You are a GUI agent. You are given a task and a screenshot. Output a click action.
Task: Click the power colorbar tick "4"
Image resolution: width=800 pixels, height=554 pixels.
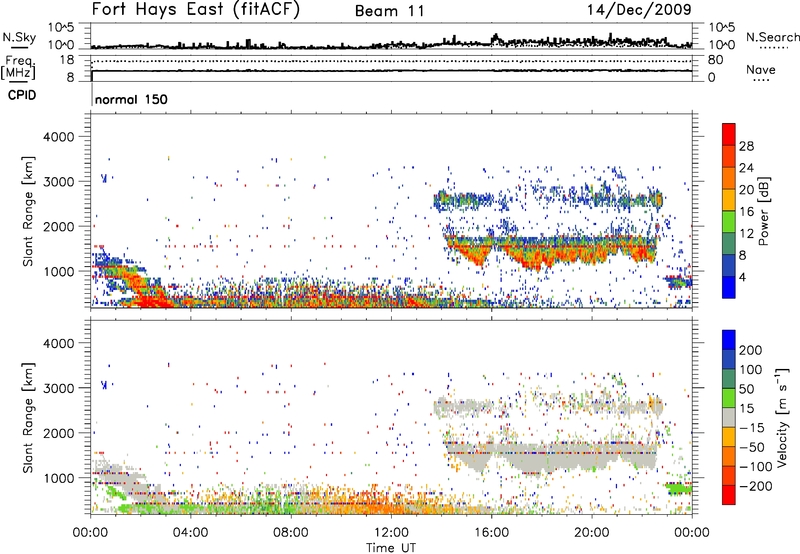pyautogui.click(x=743, y=277)
